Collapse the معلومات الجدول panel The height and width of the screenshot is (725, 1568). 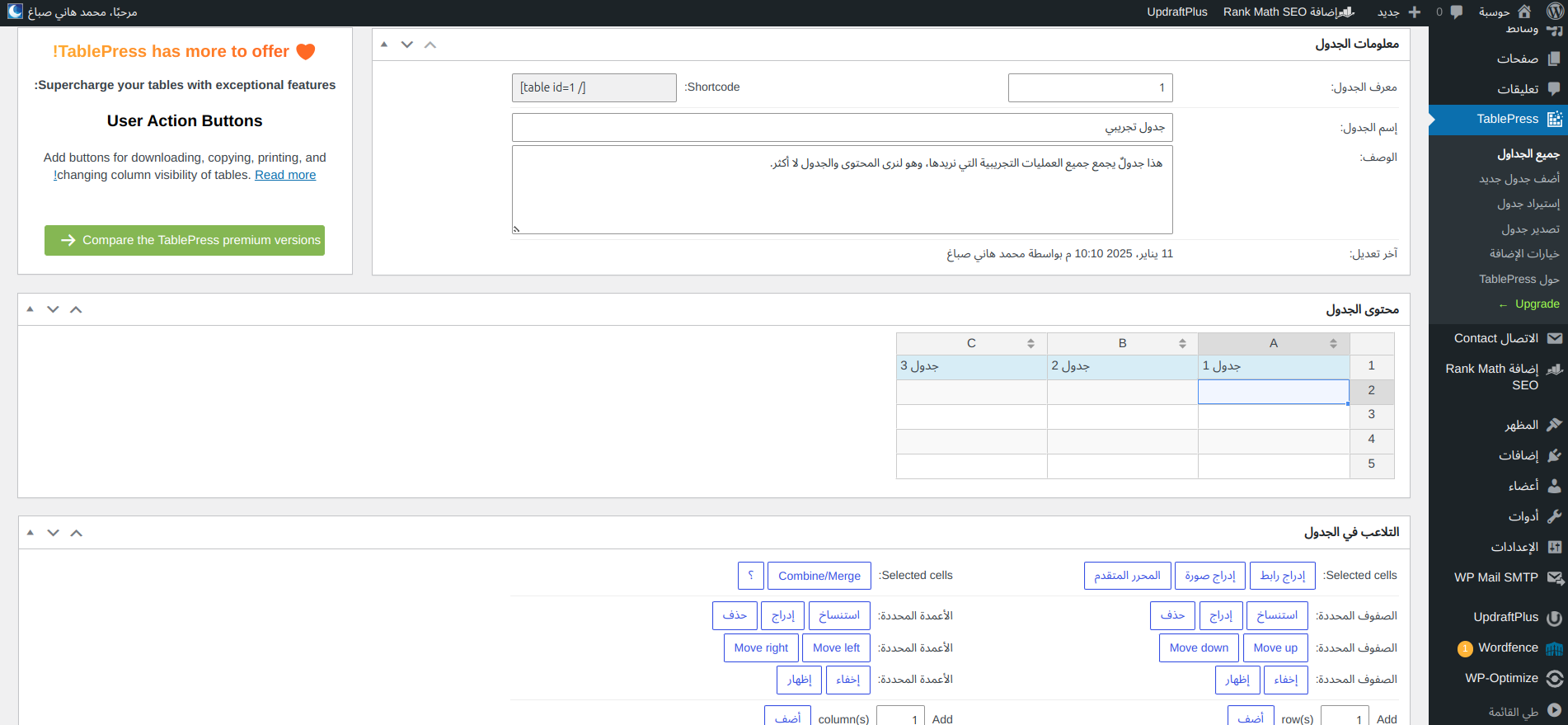click(383, 45)
